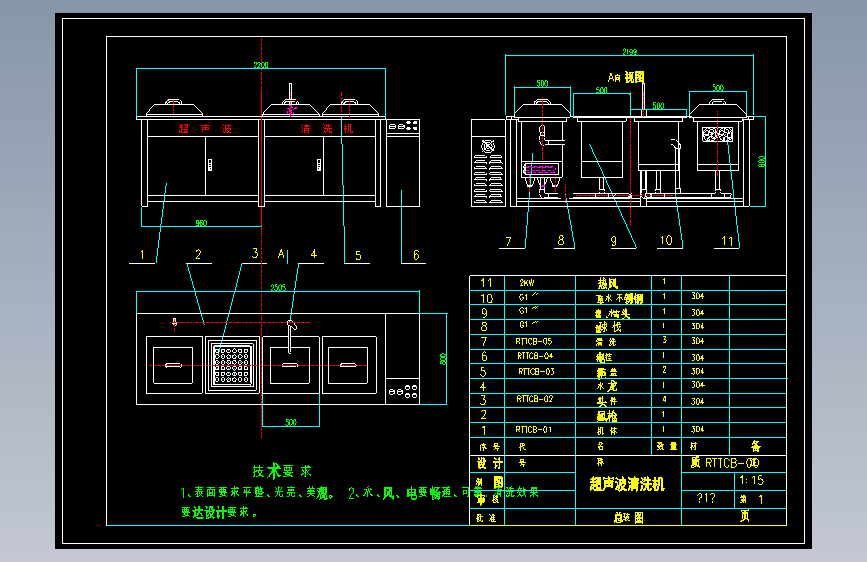Click balloon number 10 below the side view
Viewport: 867px width, 562px height.
pos(666,241)
